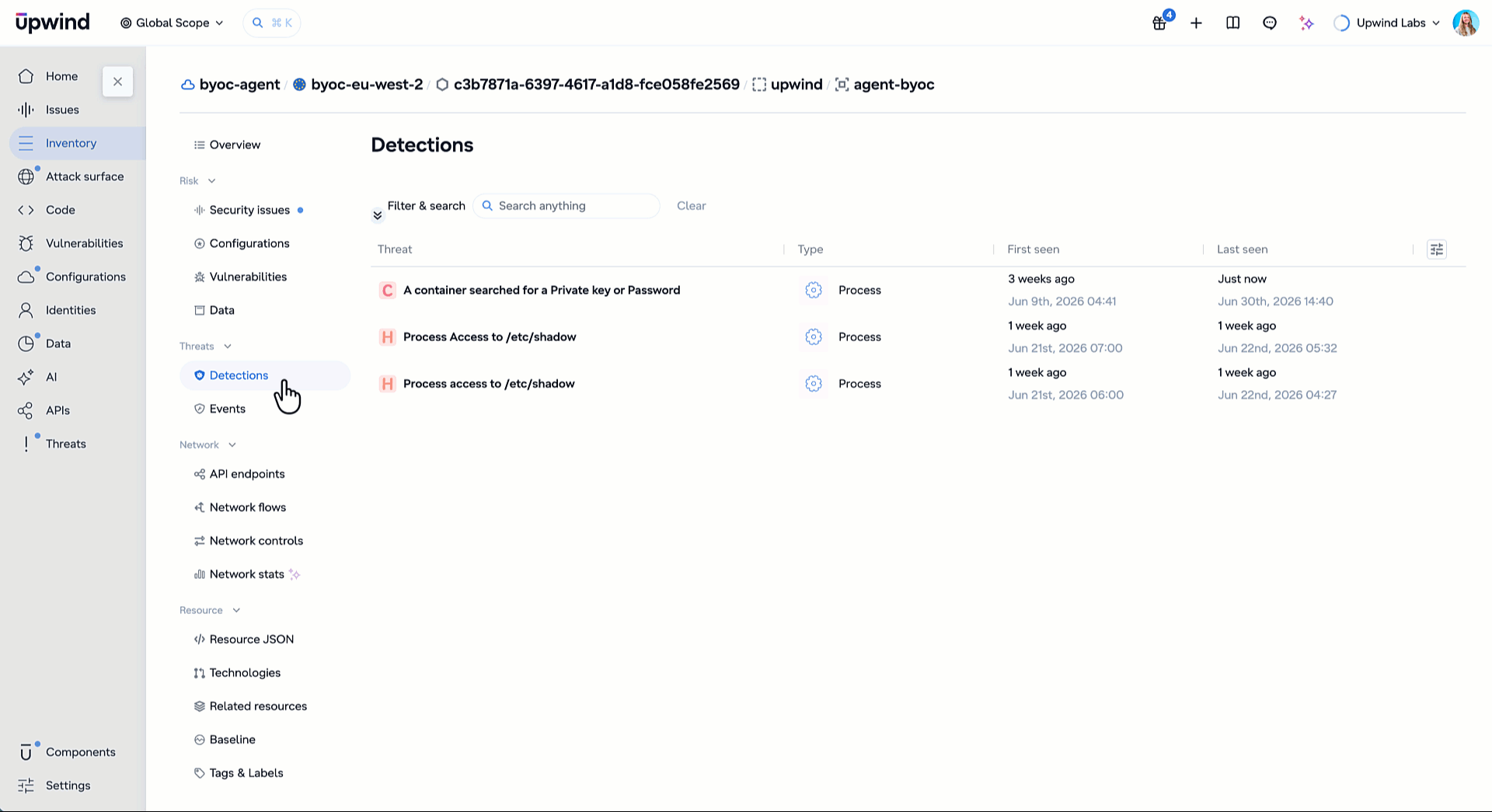Viewport: 1492px width, 812px height.
Task: Click the agent-byoc container icon in breadcrumb
Action: click(842, 85)
